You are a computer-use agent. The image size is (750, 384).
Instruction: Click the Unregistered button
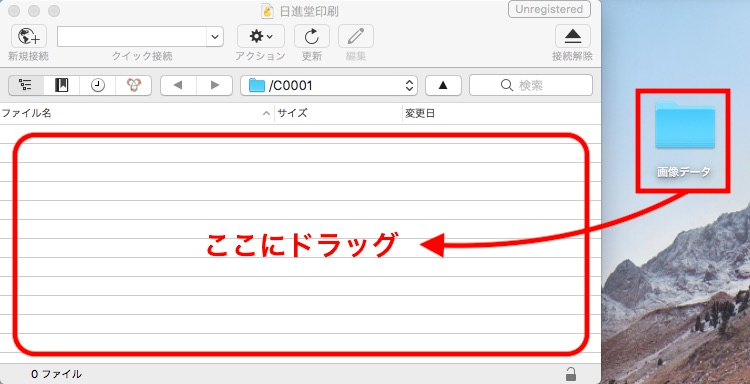549,10
